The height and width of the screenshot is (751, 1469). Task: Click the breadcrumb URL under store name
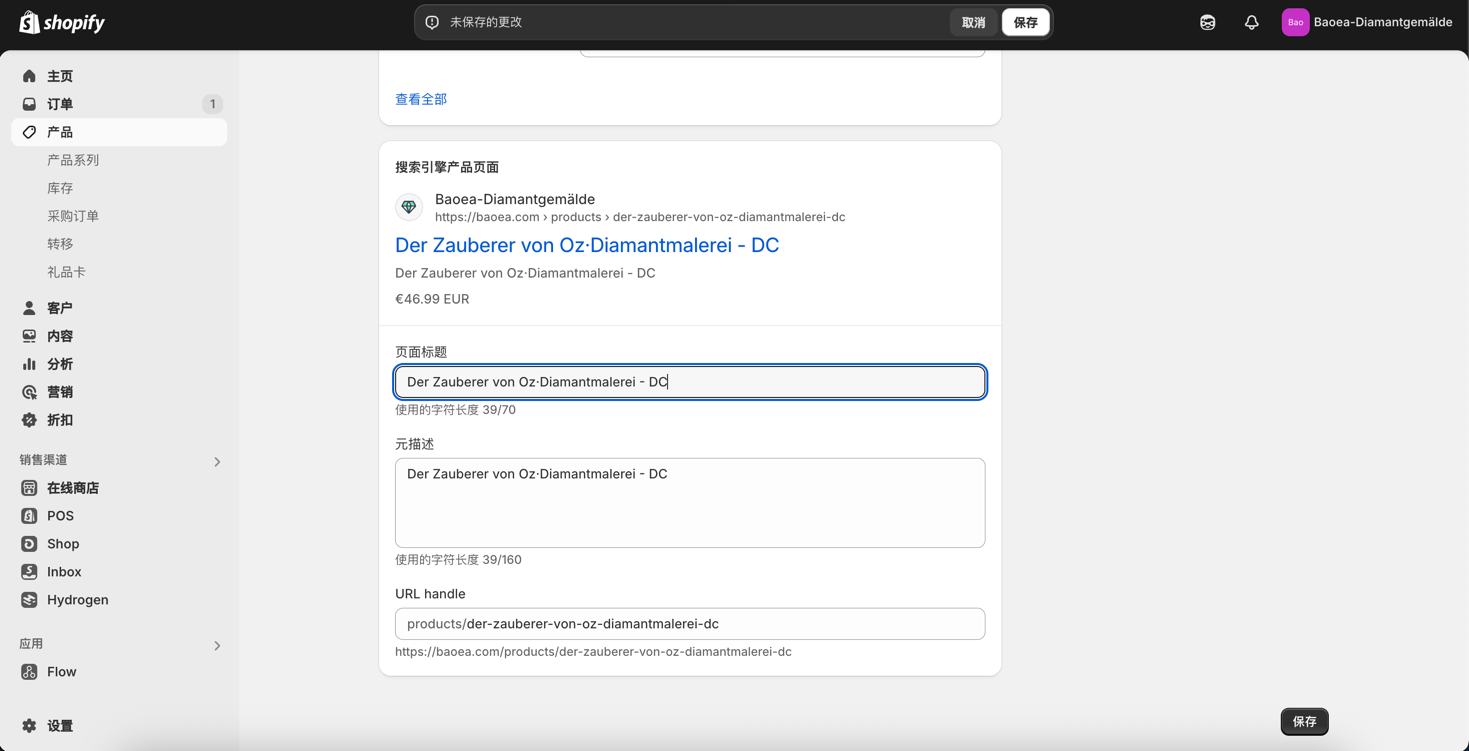pos(640,217)
